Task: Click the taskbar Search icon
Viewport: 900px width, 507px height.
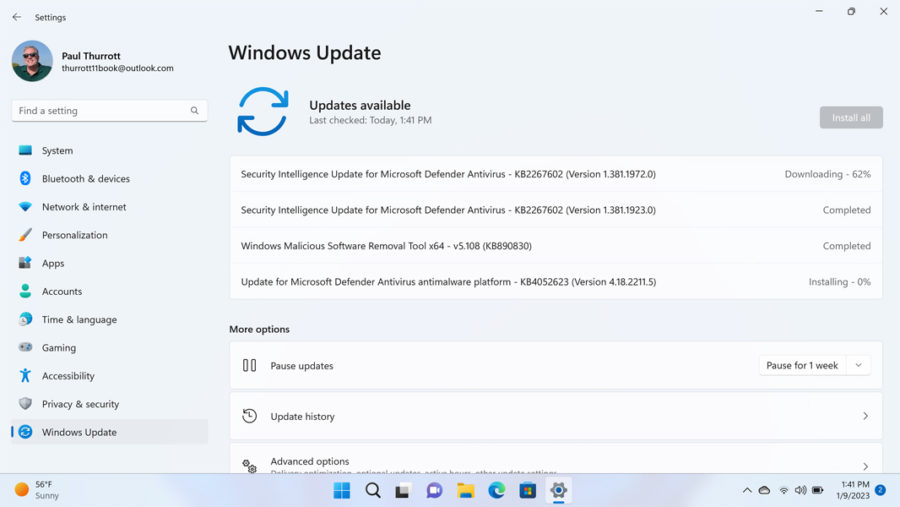Action: pos(373,490)
